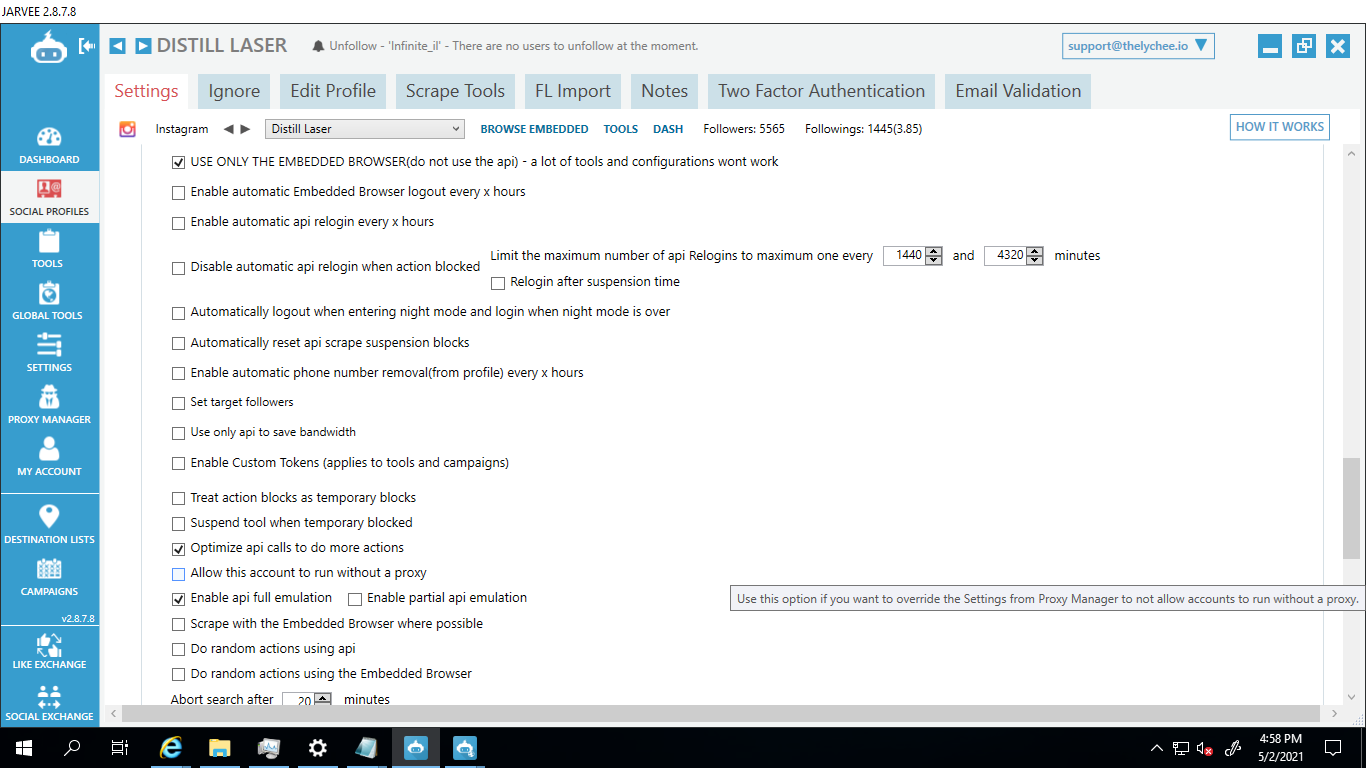1366x768 pixels.
Task: Click the notification bell icon
Action: pyautogui.click(x=319, y=46)
